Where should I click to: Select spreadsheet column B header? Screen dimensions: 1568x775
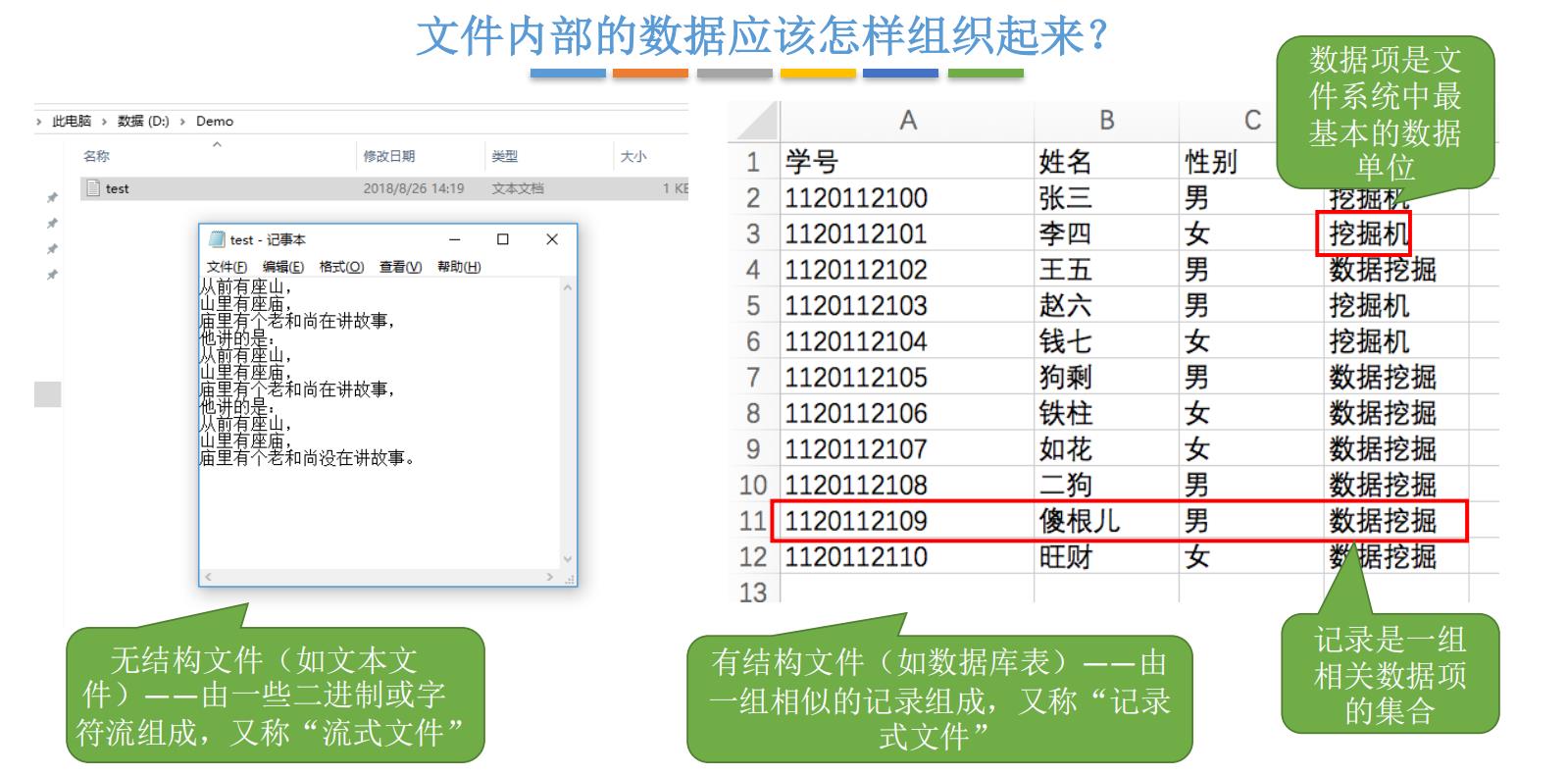tap(1106, 121)
